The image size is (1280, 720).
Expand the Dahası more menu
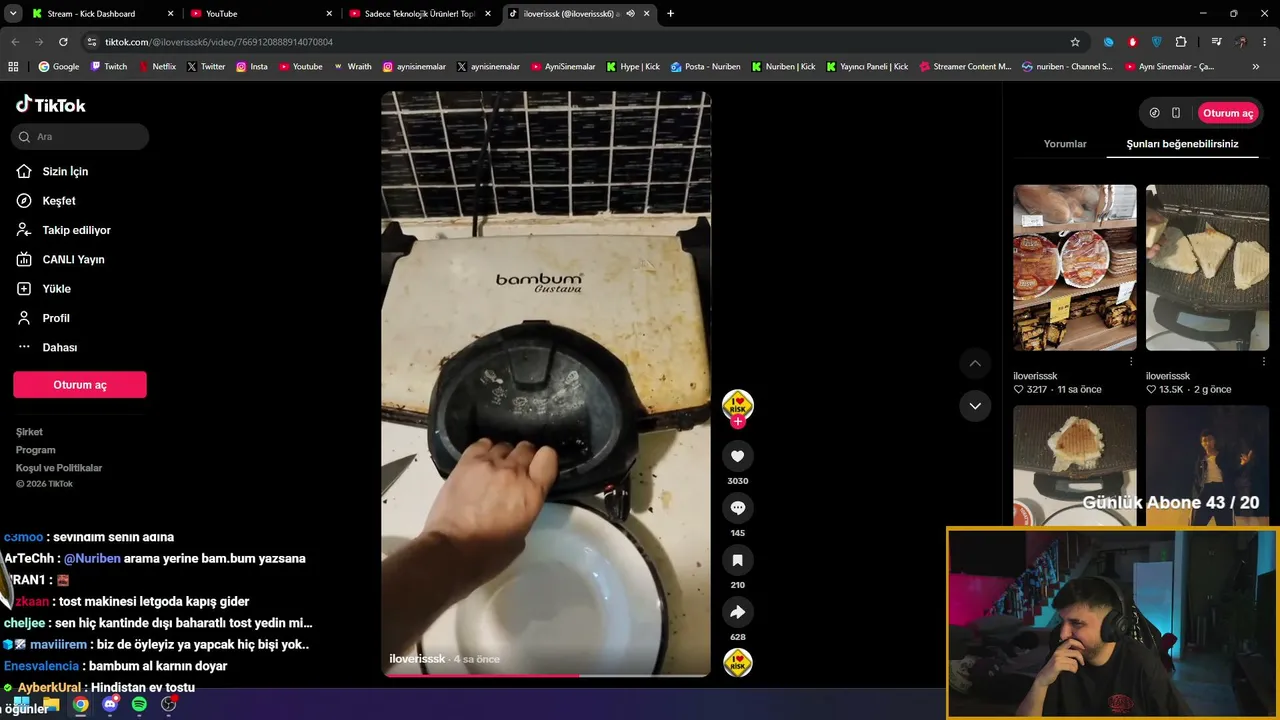47,347
